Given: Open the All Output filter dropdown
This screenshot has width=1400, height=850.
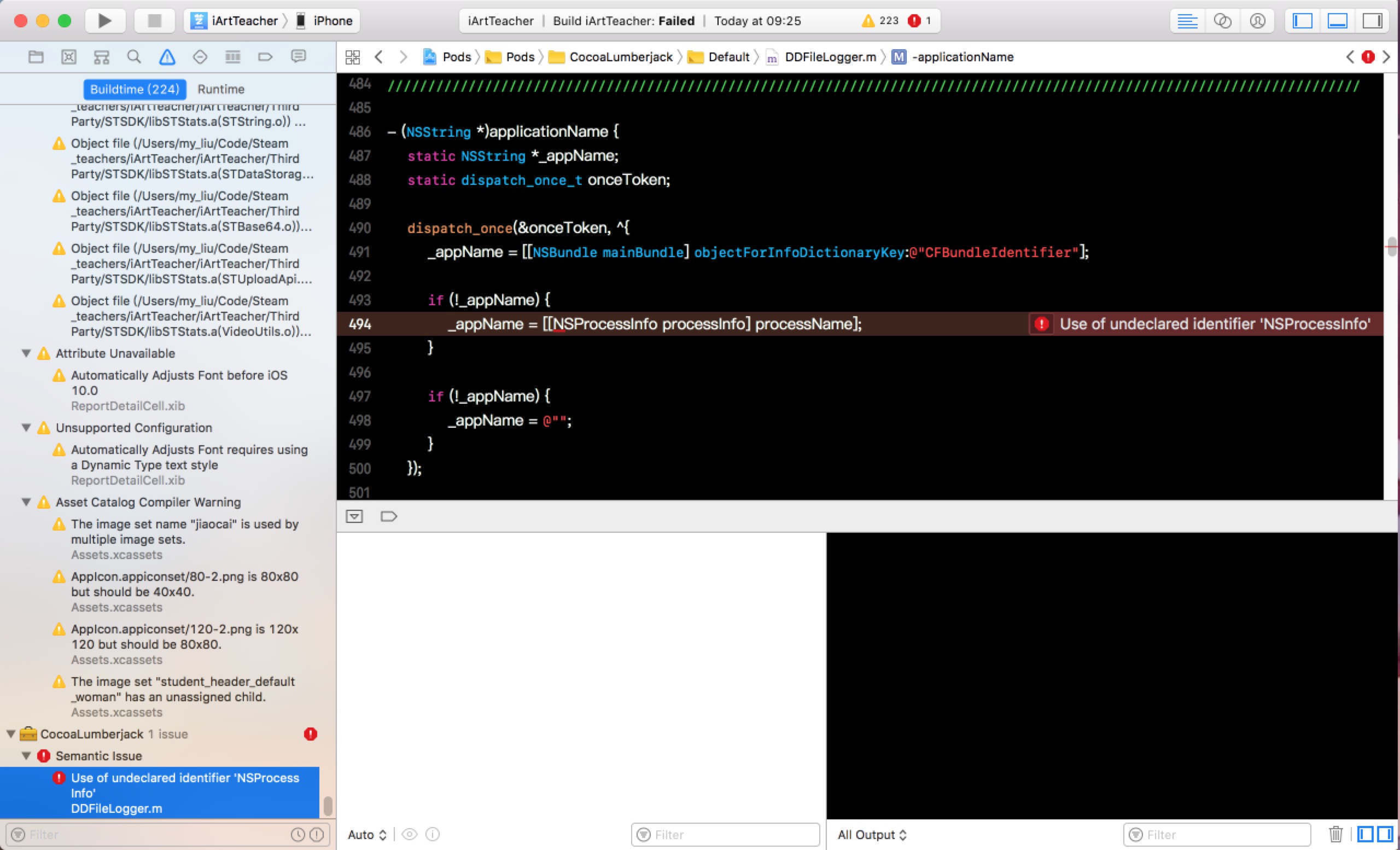Looking at the screenshot, I should (873, 834).
